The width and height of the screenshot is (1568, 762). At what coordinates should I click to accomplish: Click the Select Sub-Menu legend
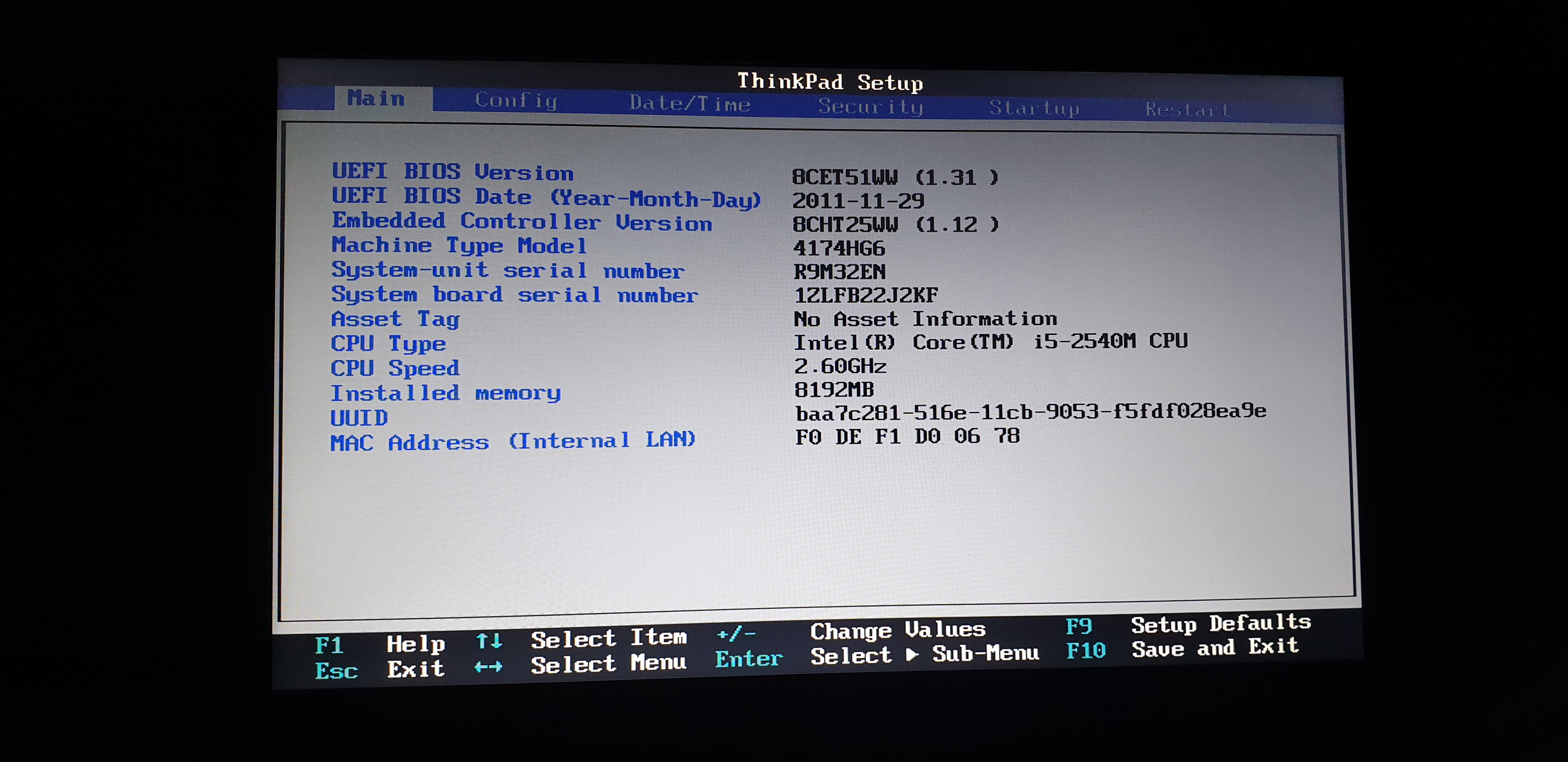pyautogui.click(x=925, y=655)
